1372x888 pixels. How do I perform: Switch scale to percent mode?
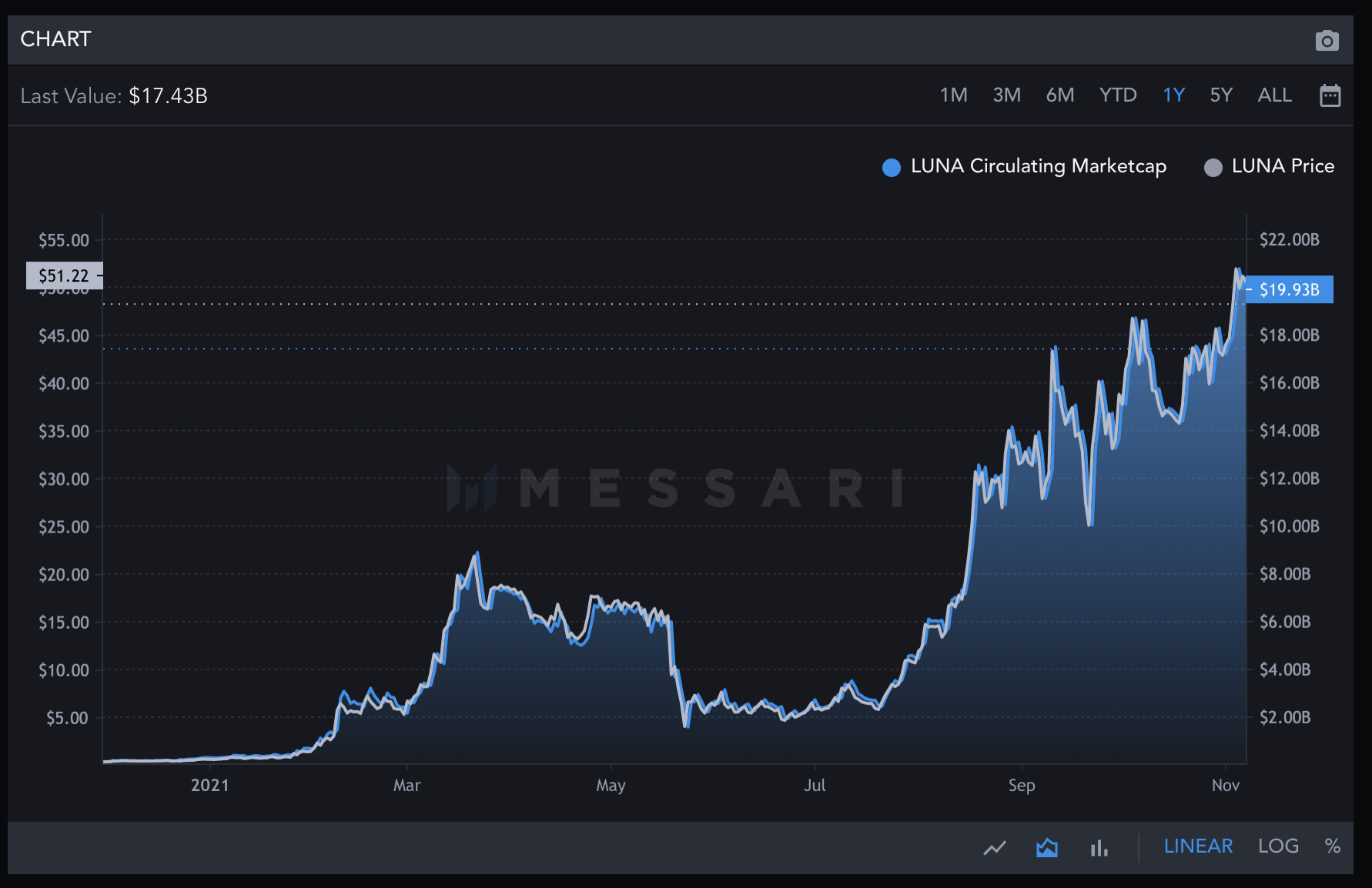pyautogui.click(x=1332, y=846)
